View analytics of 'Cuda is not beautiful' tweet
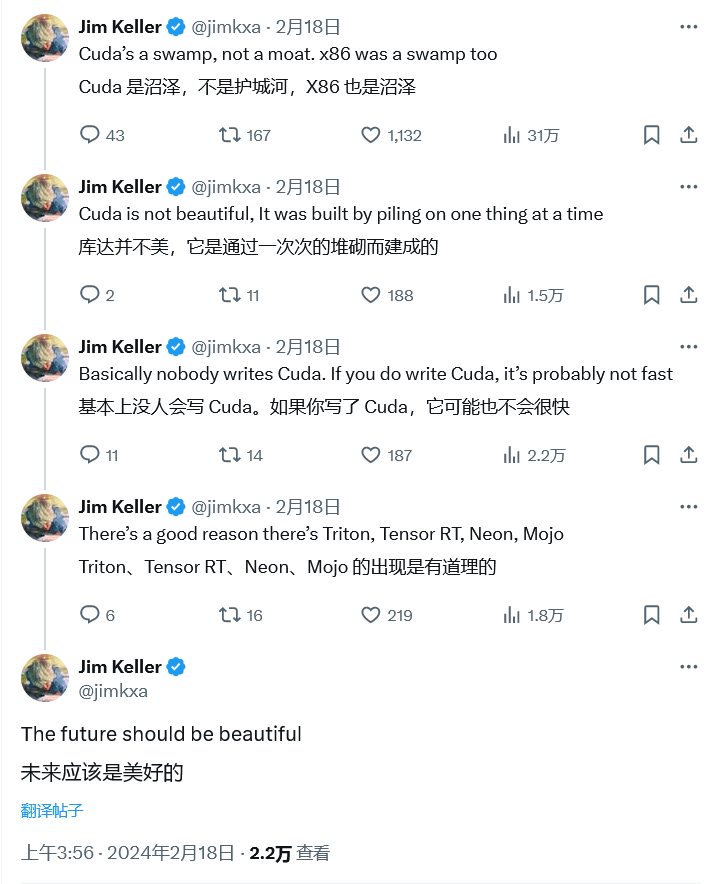Screen dimensions: 717x884 point(512,295)
